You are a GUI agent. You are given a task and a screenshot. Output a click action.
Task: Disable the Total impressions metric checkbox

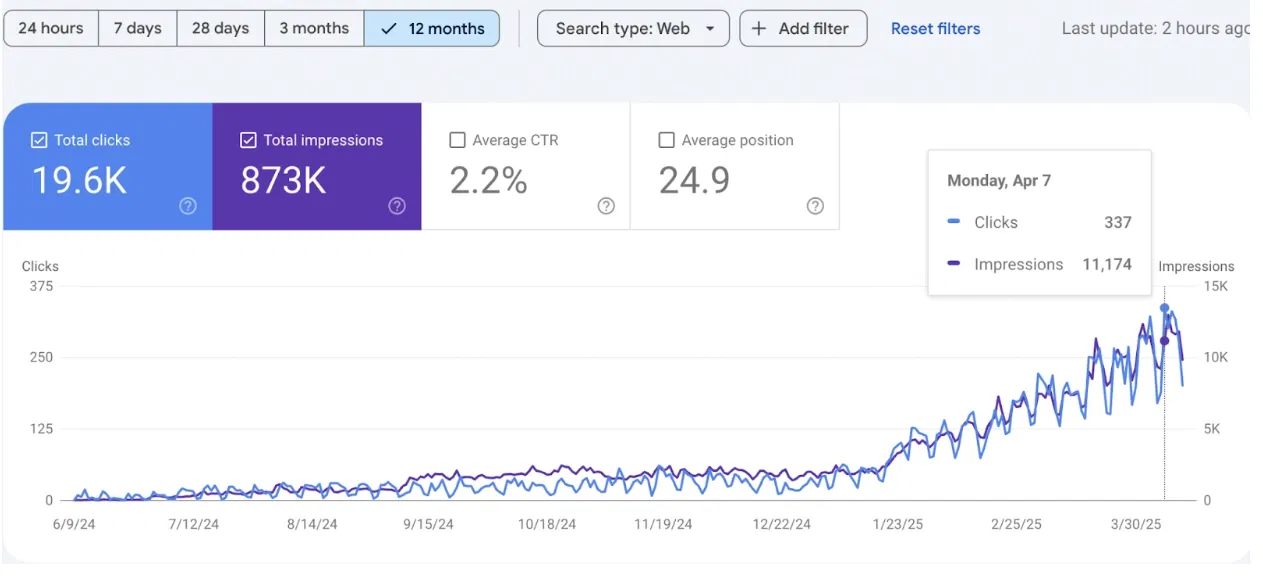pyautogui.click(x=248, y=140)
